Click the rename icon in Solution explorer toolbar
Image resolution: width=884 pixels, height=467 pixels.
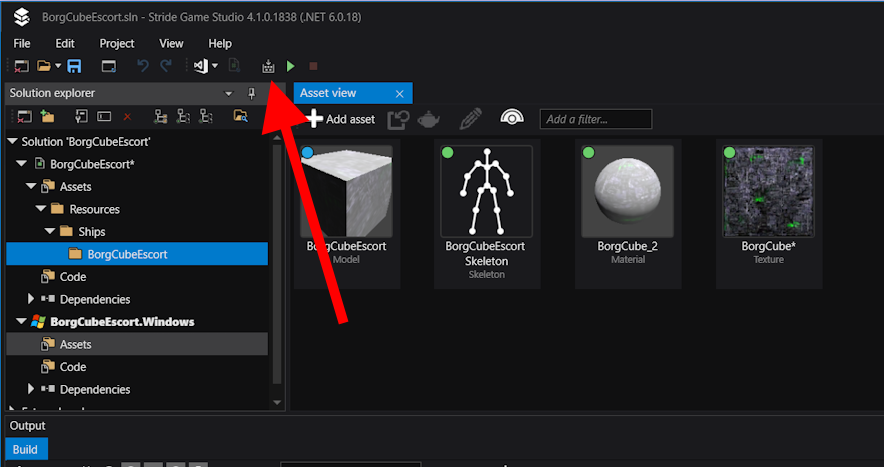coord(104,117)
